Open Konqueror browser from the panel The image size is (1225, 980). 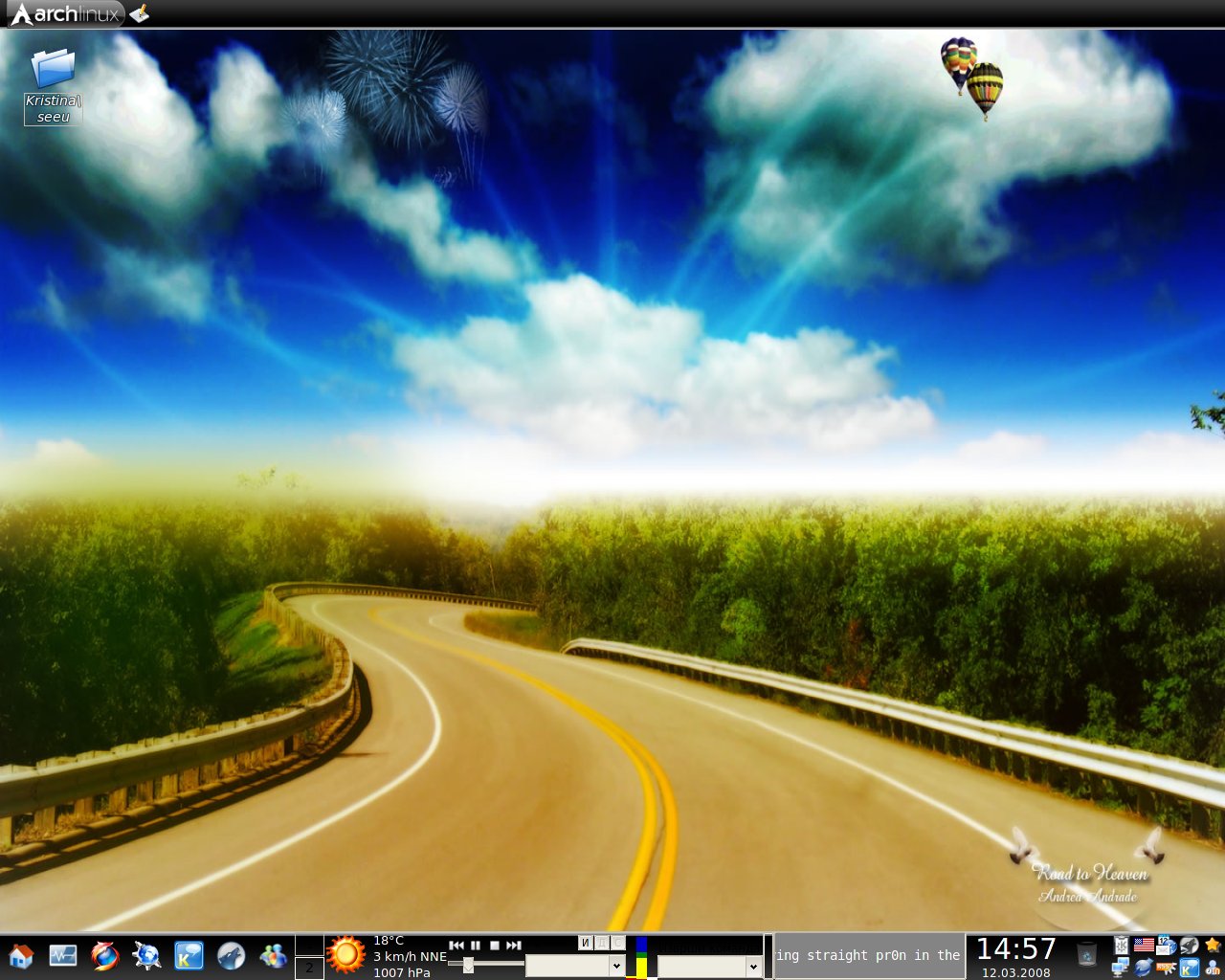tap(146, 955)
